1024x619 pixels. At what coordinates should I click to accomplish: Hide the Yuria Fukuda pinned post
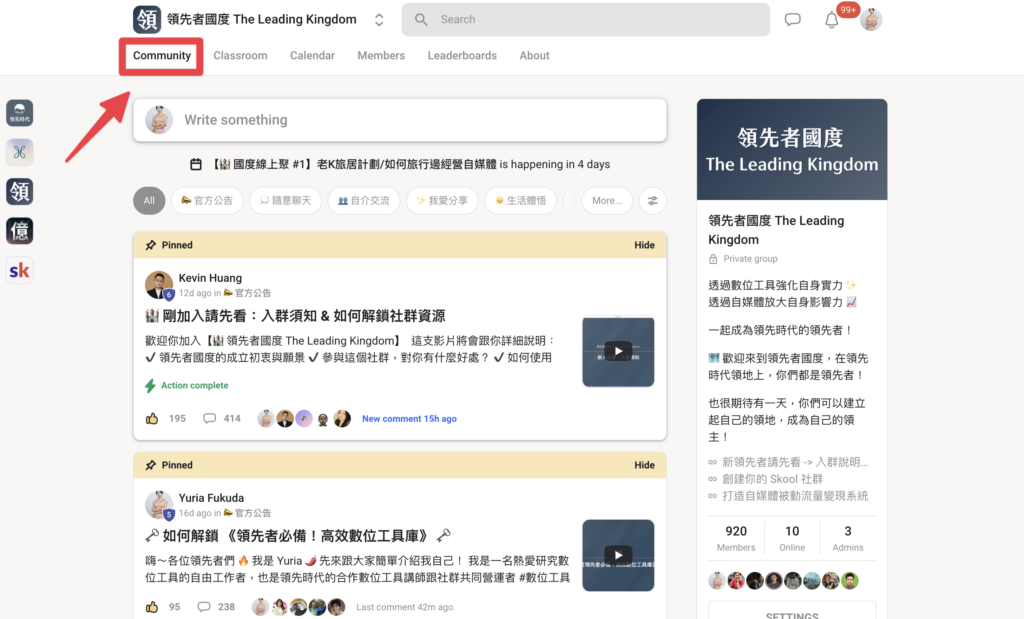644,465
